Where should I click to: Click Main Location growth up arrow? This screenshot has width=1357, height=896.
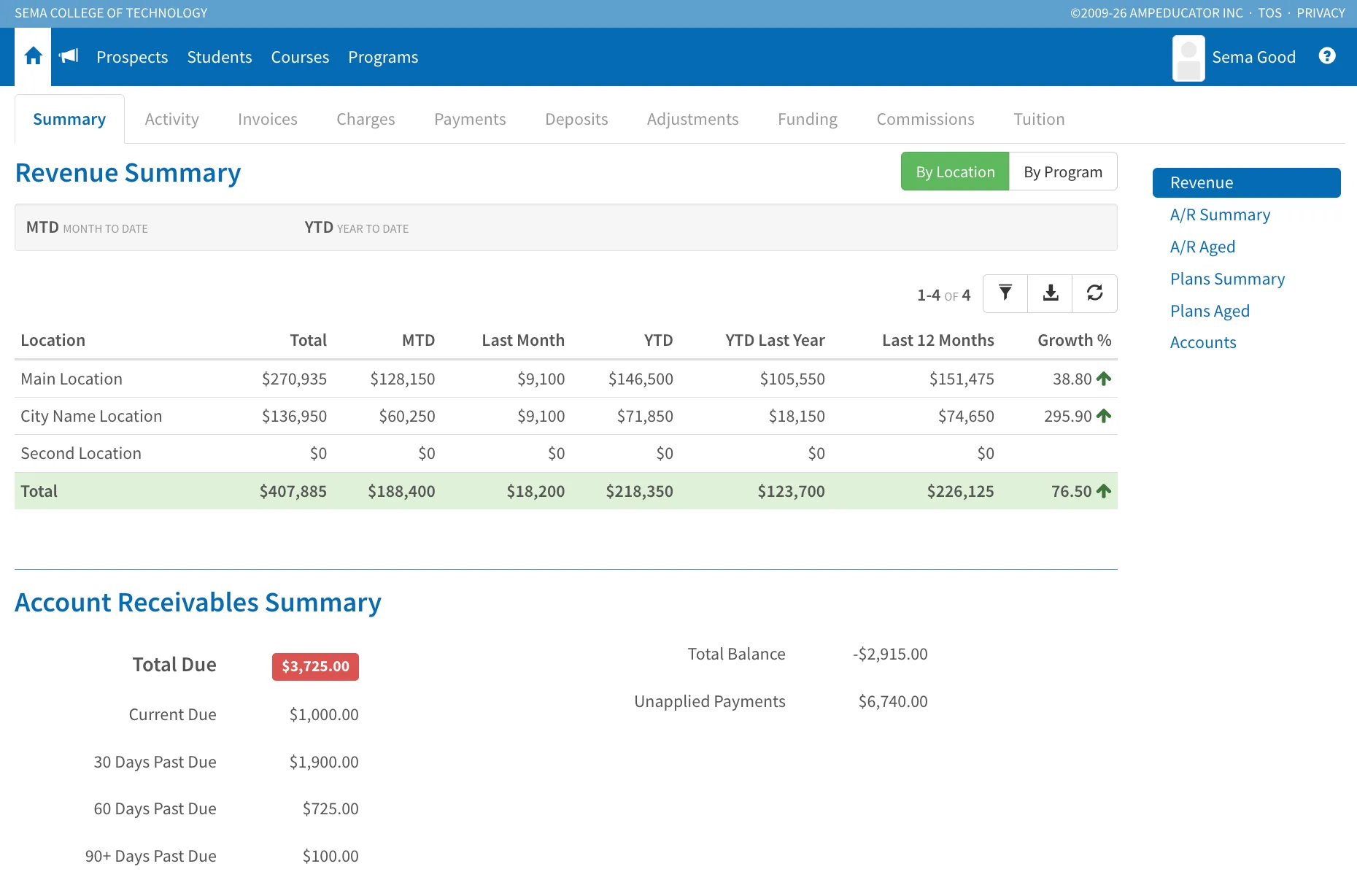(x=1104, y=379)
